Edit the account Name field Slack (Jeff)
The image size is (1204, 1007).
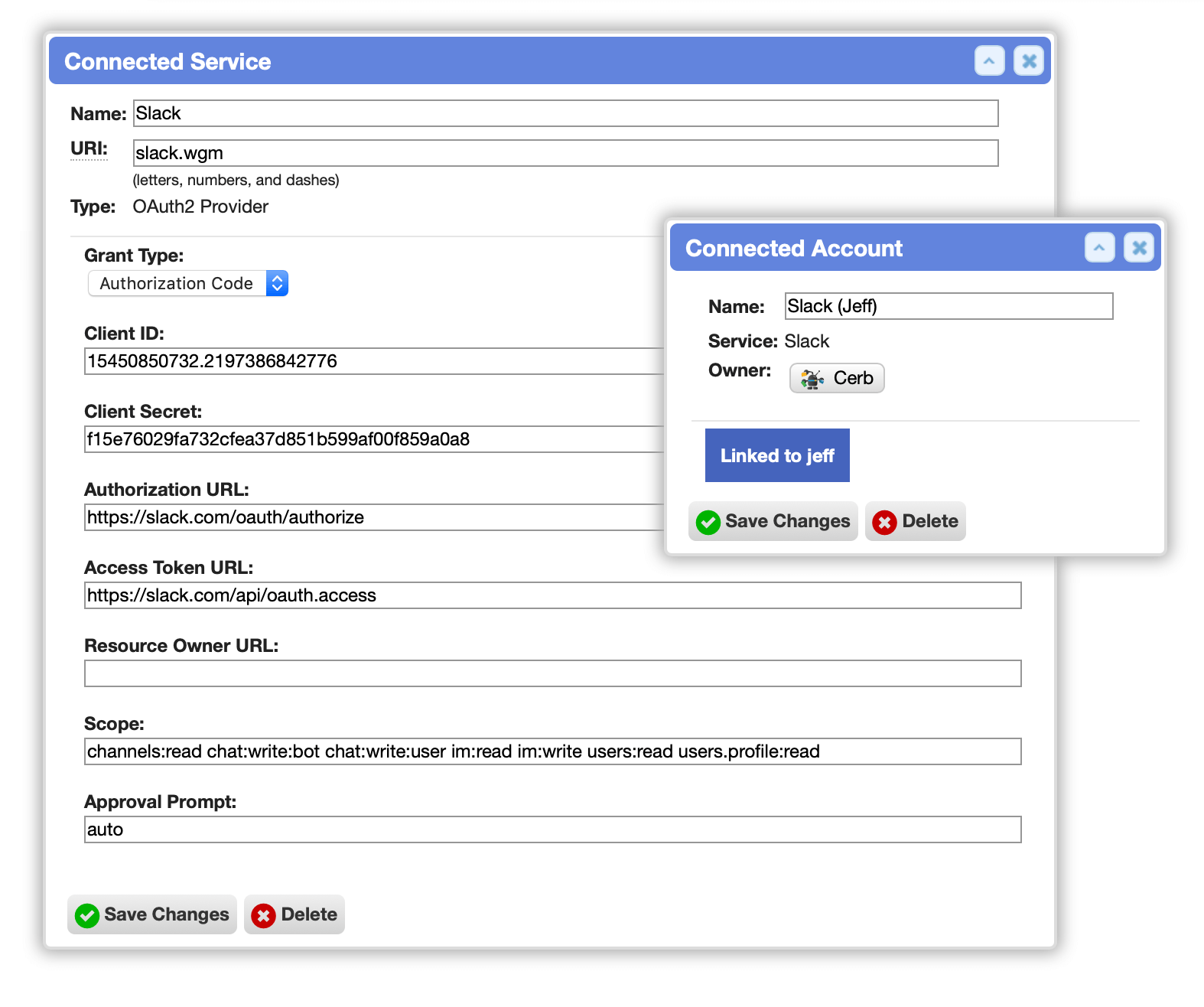949,306
